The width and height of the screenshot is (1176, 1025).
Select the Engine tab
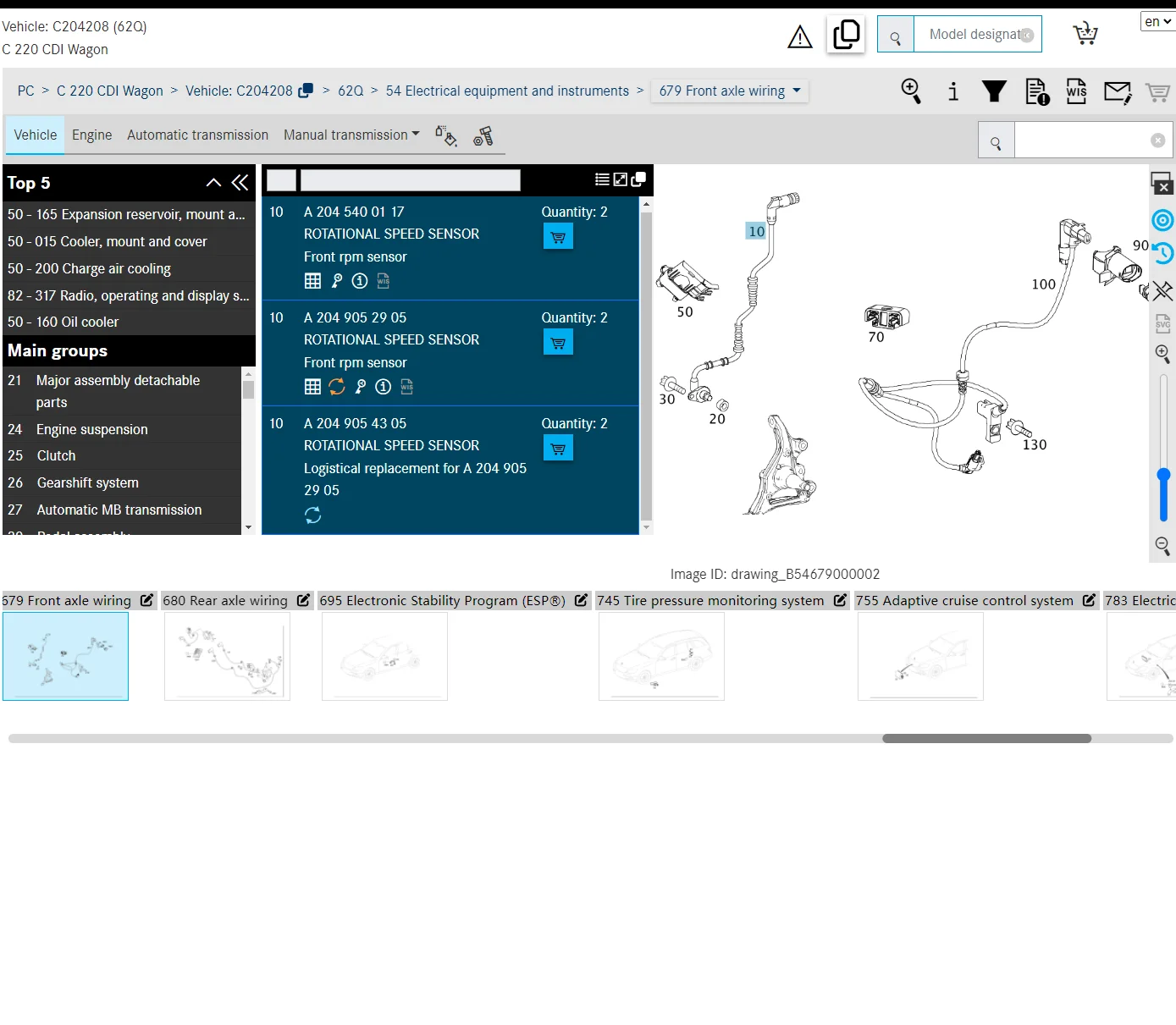(x=91, y=135)
